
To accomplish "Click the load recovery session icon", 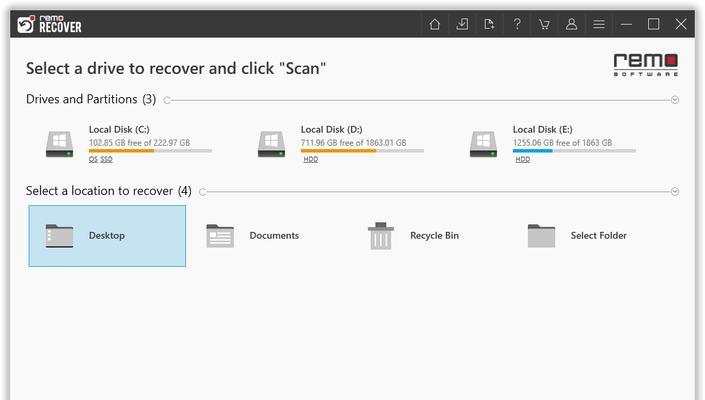I will pyautogui.click(x=462, y=24).
